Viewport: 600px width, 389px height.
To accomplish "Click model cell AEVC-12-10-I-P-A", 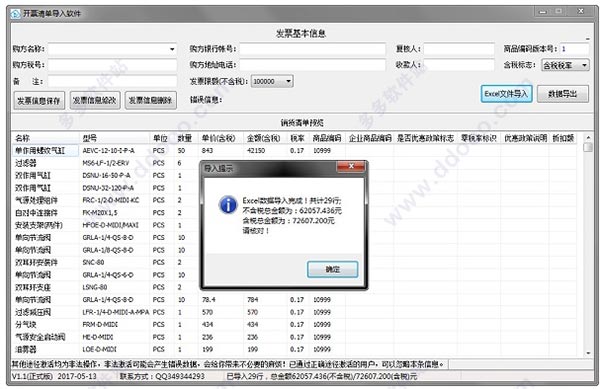I will (x=114, y=151).
